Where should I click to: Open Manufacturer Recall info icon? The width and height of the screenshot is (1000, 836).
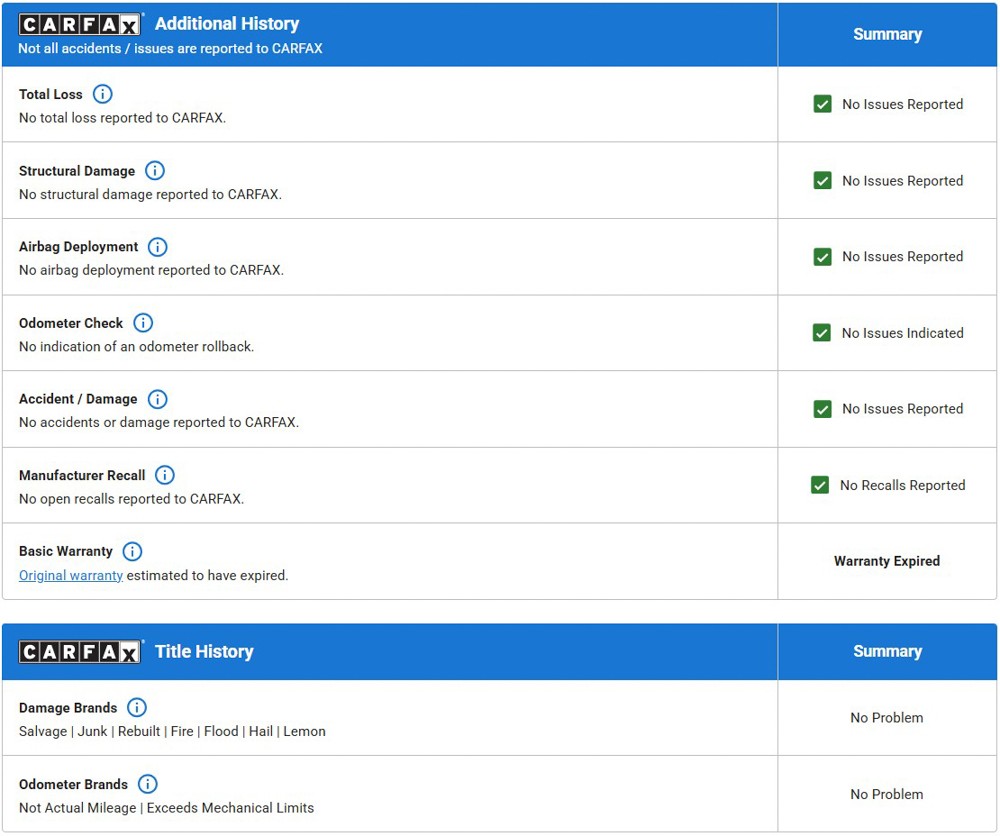pos(165,475)
